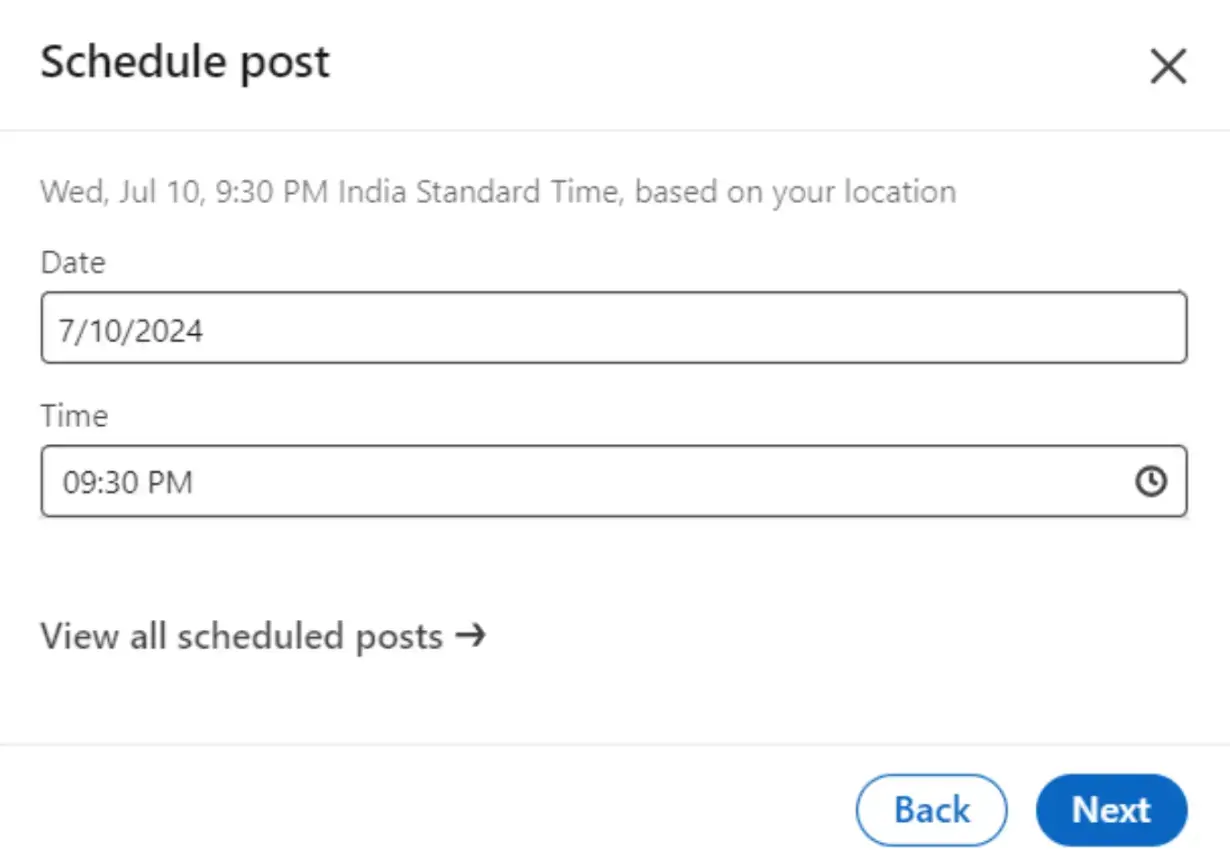
Task: Expand the time options for 09:30 PM
Action: [1152, 482]
